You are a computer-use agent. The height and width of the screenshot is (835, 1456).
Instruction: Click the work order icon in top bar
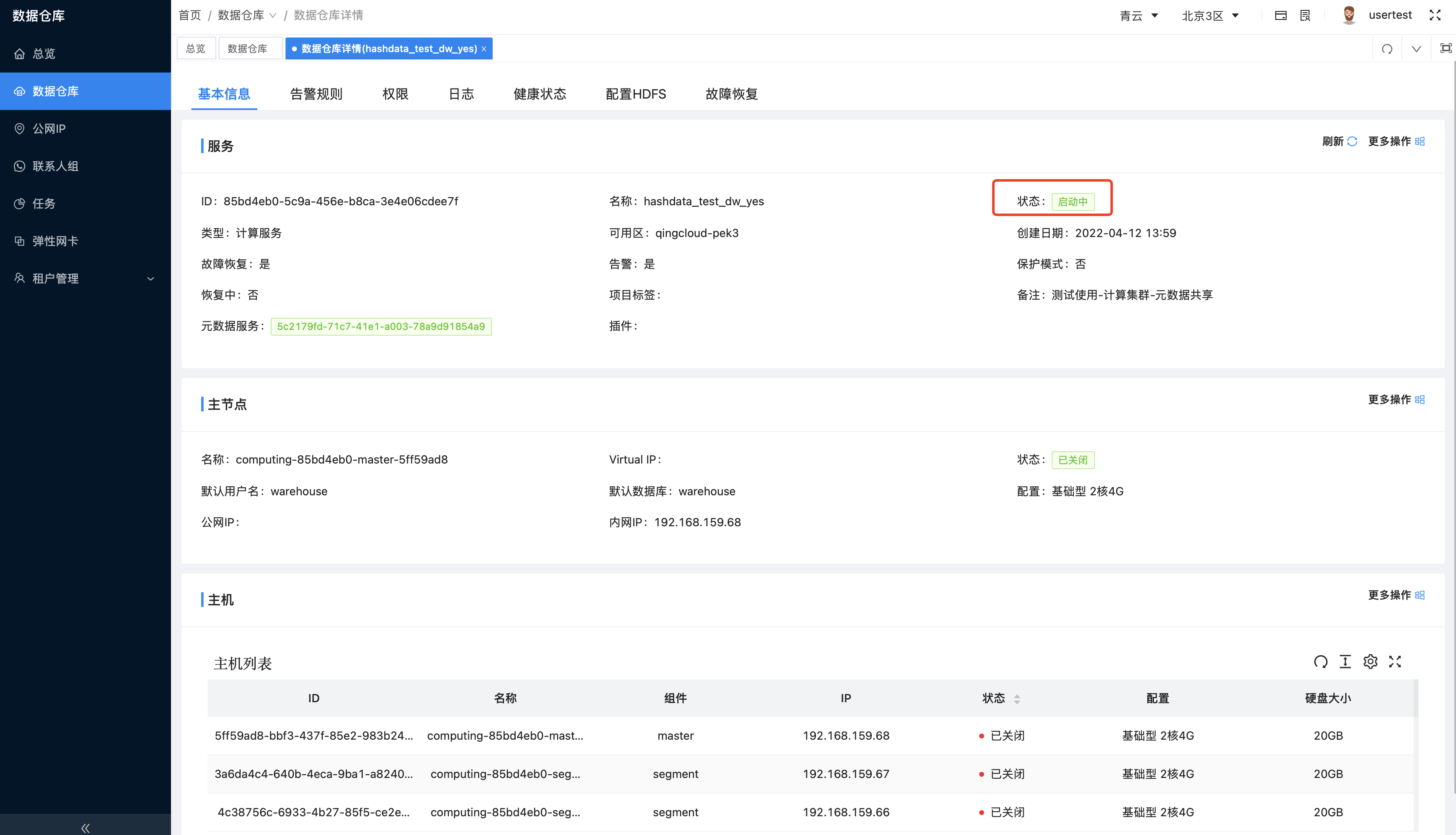1305,15
